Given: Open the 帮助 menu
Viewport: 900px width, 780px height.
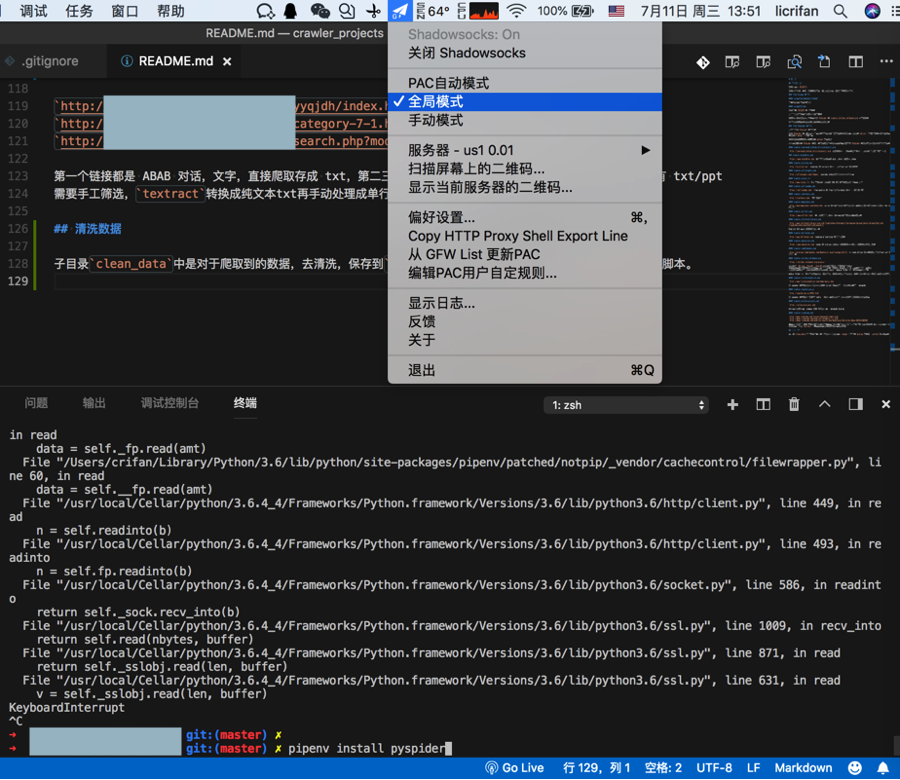Looking at the screenshot, I should [171, 11].
